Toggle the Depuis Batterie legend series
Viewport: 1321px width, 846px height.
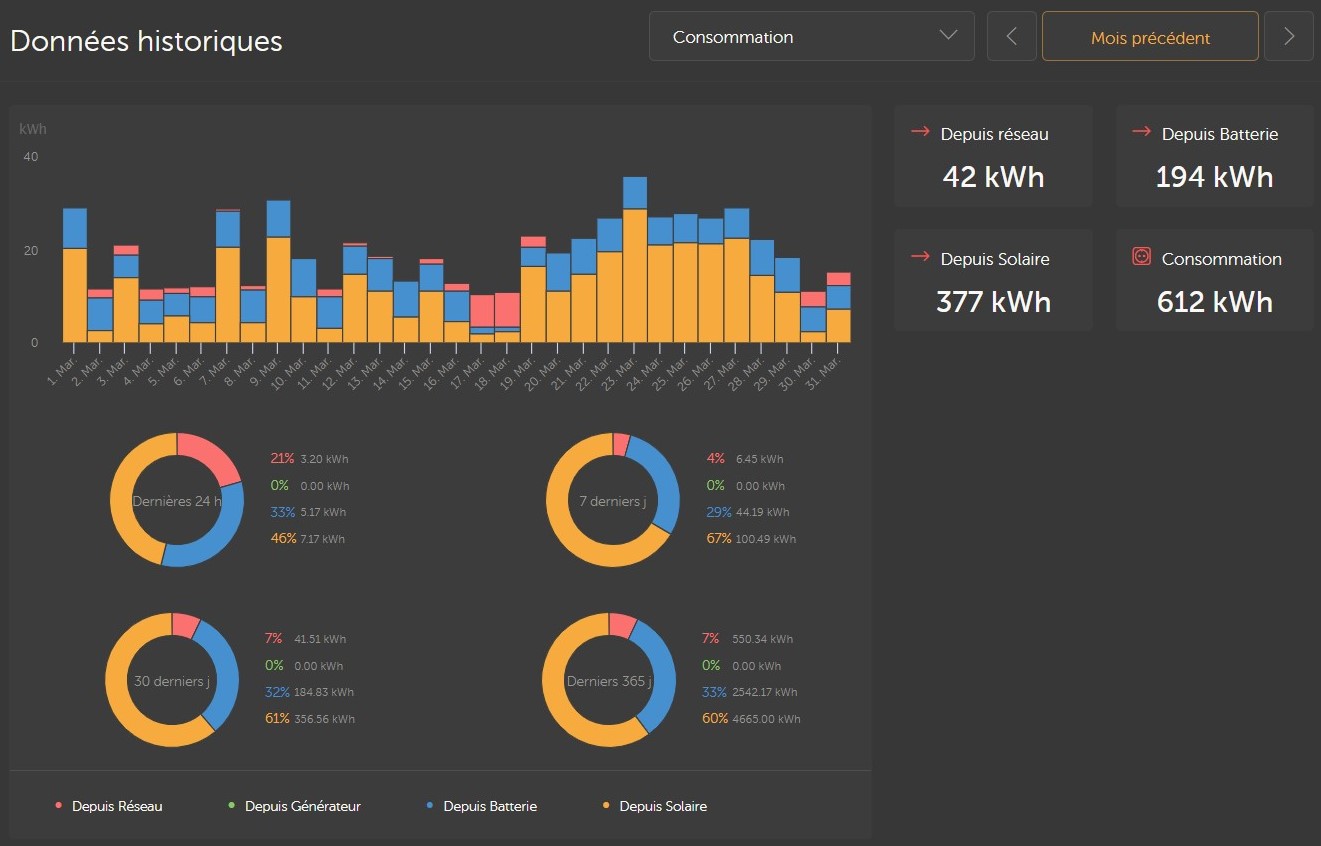click(481, 806)
